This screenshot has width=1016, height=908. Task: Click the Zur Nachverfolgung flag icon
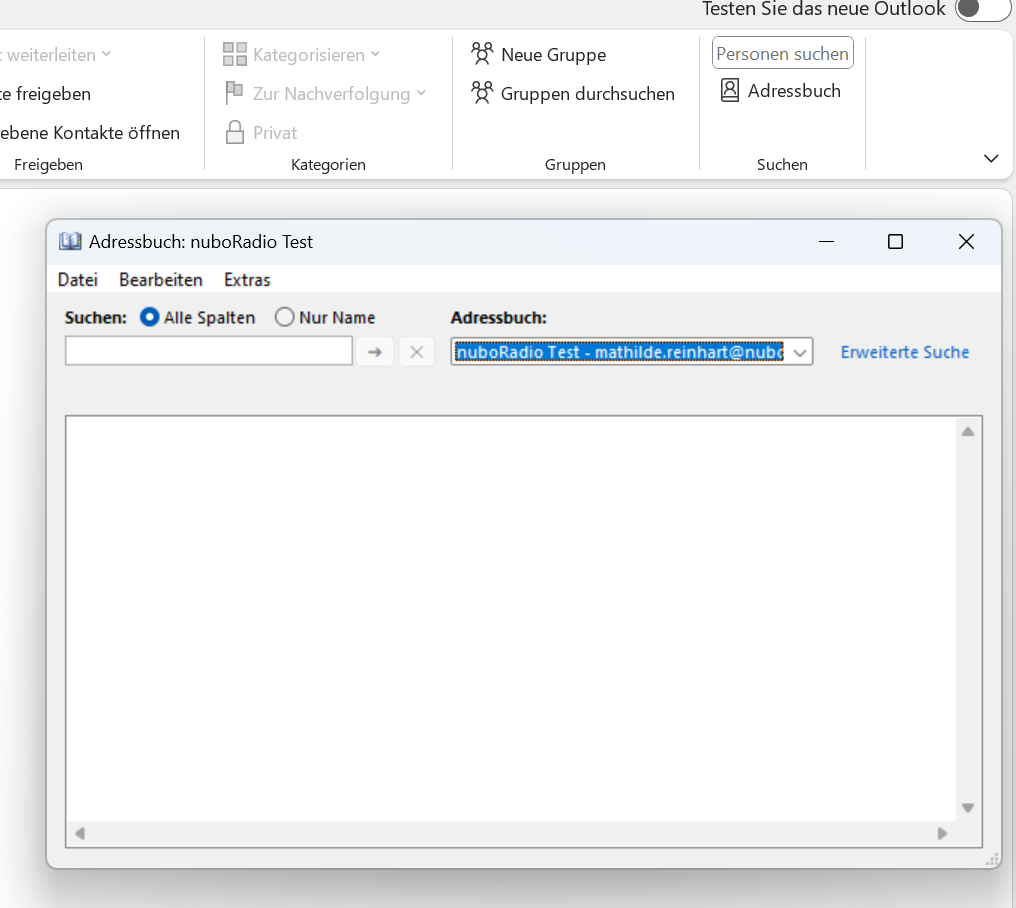coord(234,93)
